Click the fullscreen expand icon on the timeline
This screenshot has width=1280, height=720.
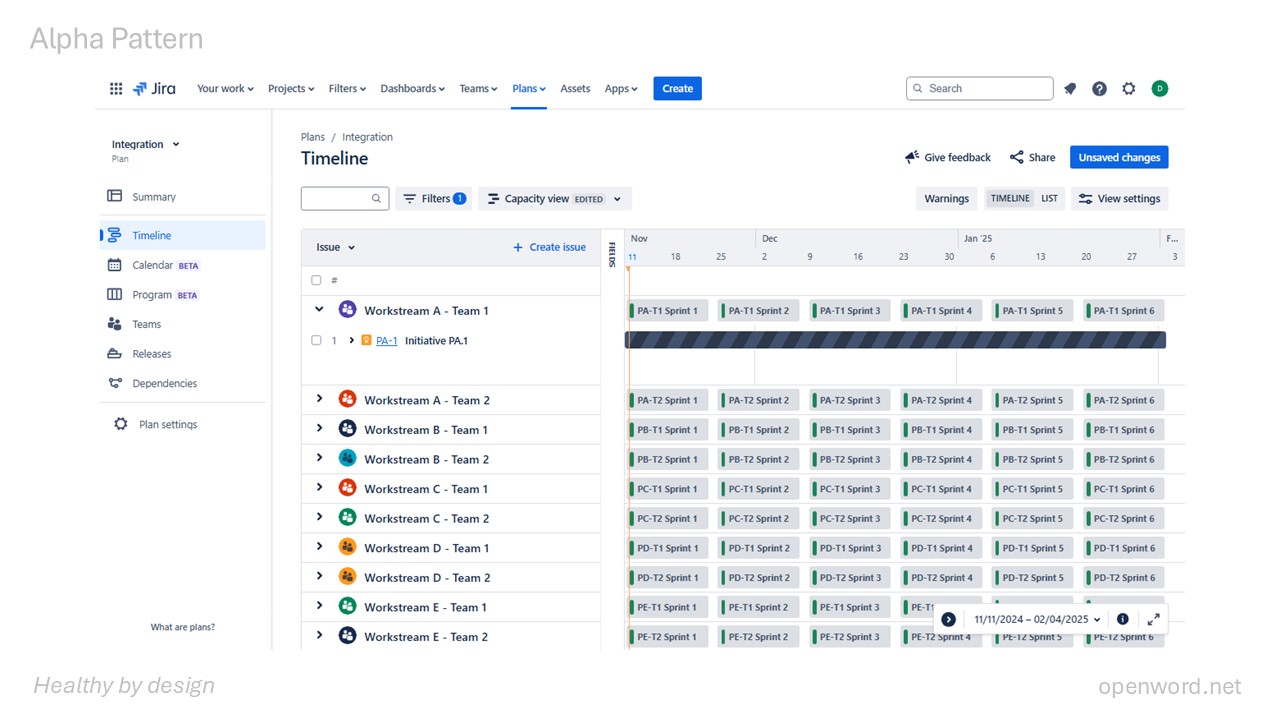tap(1153, 619)
